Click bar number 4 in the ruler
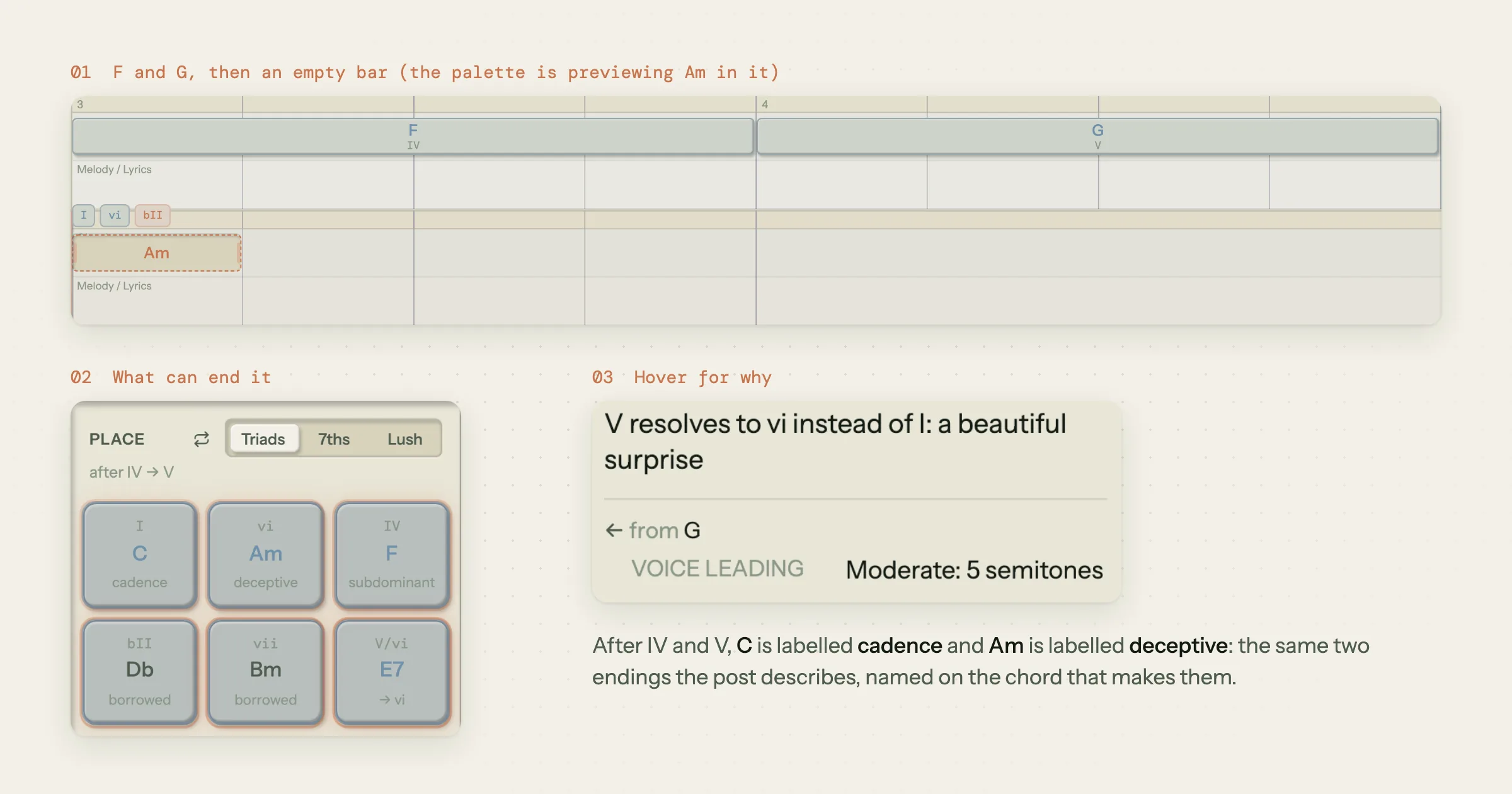1512x794 pixels. click(765, 105)
